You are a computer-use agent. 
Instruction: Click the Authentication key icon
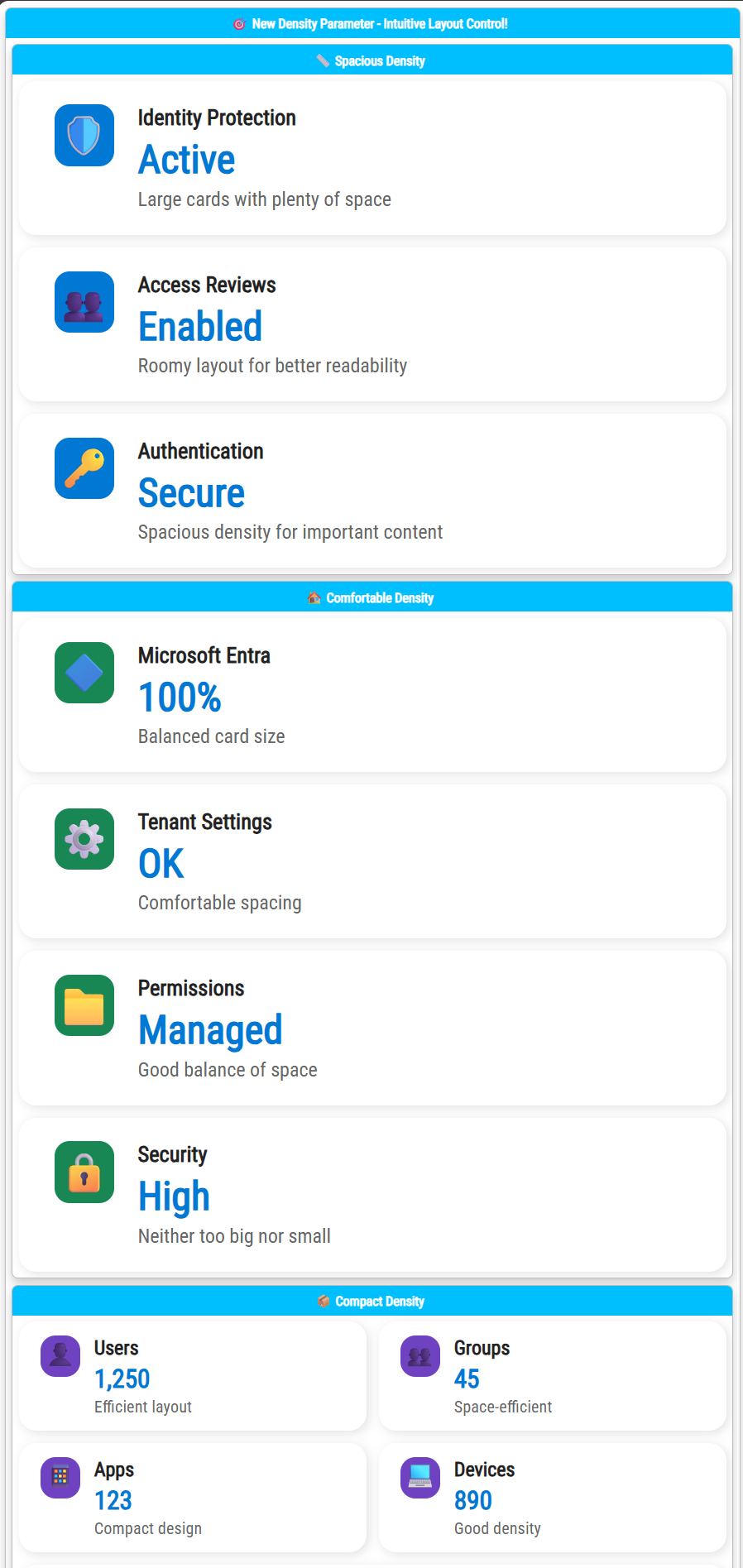84,468
